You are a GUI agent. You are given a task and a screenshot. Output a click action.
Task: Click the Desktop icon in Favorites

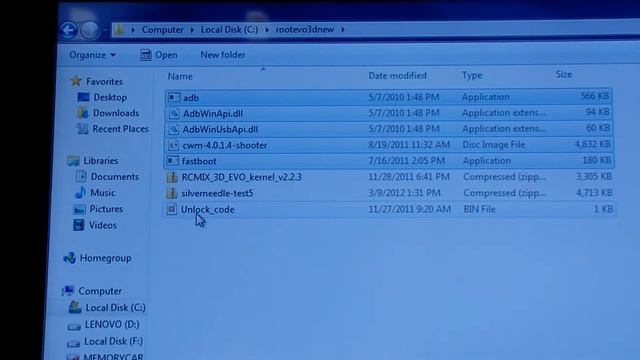83,97
